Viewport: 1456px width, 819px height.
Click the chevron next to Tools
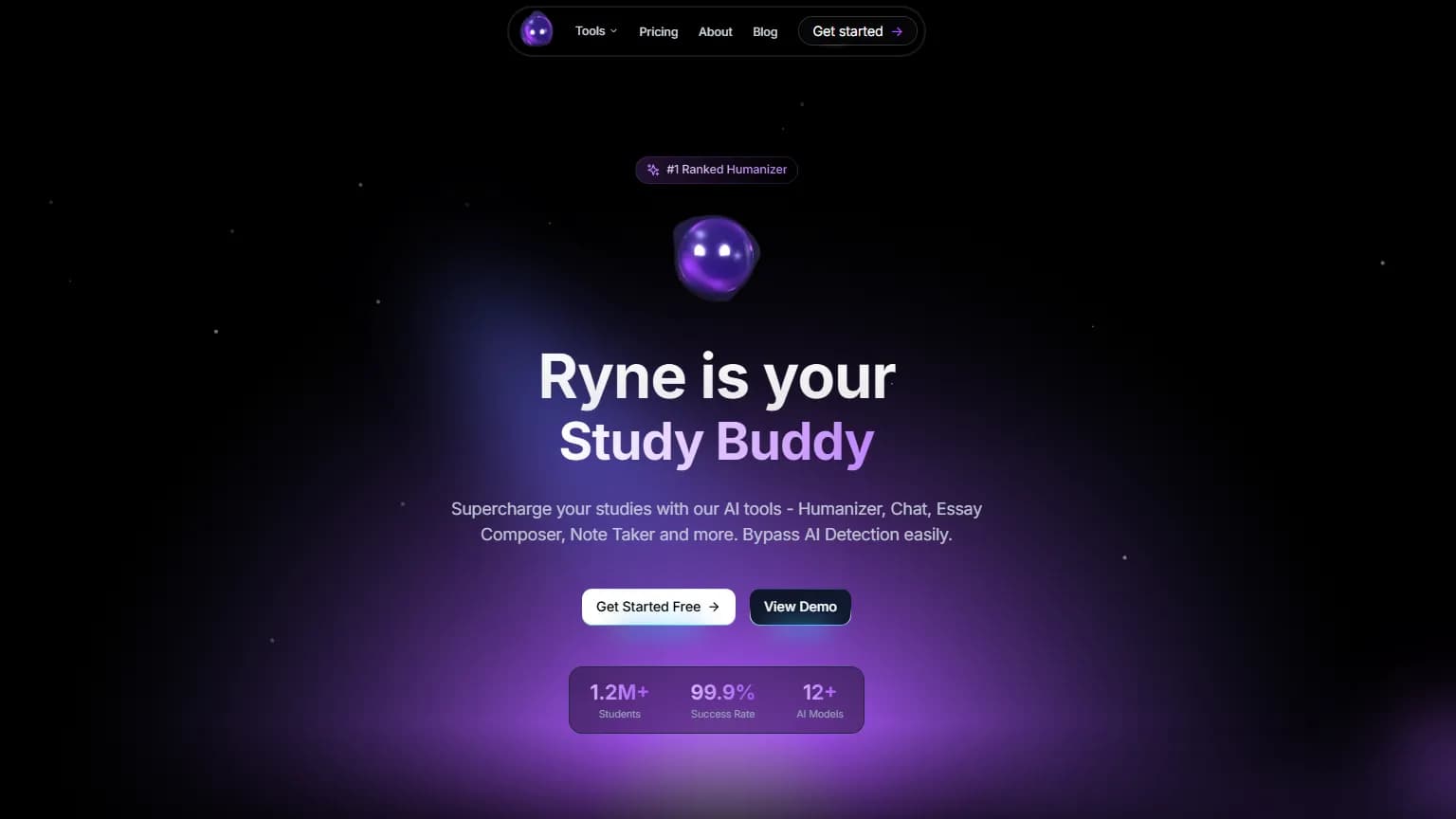614,31
